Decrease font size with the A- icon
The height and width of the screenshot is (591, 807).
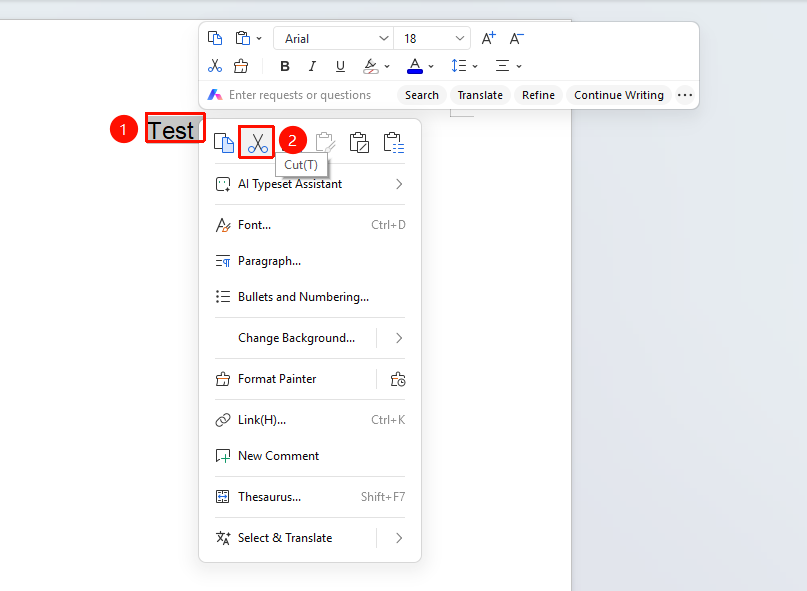tap(516, 38)
